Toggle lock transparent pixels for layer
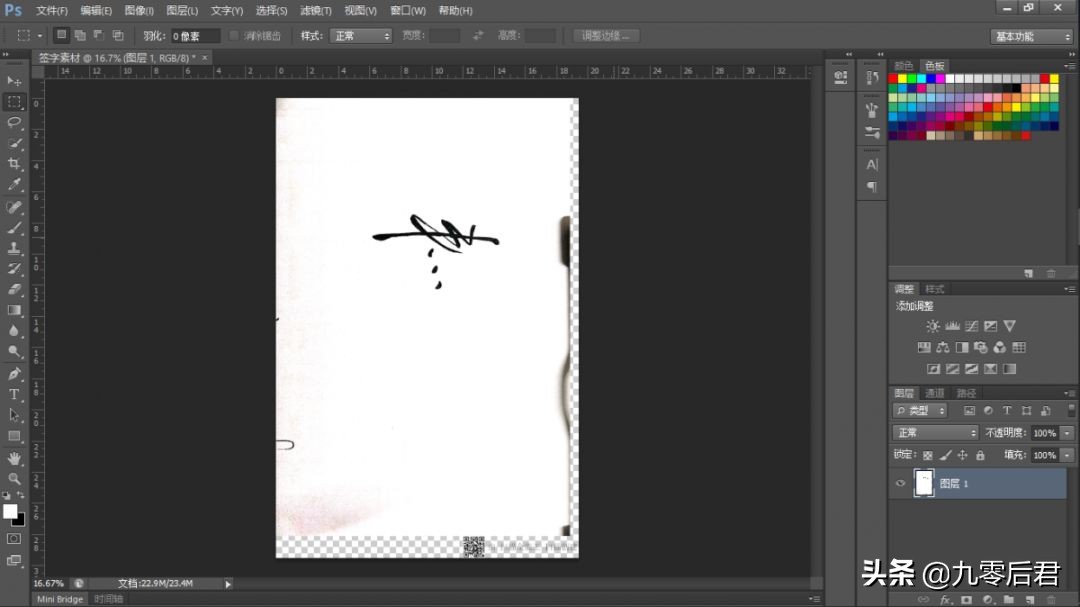 [928, 455]
